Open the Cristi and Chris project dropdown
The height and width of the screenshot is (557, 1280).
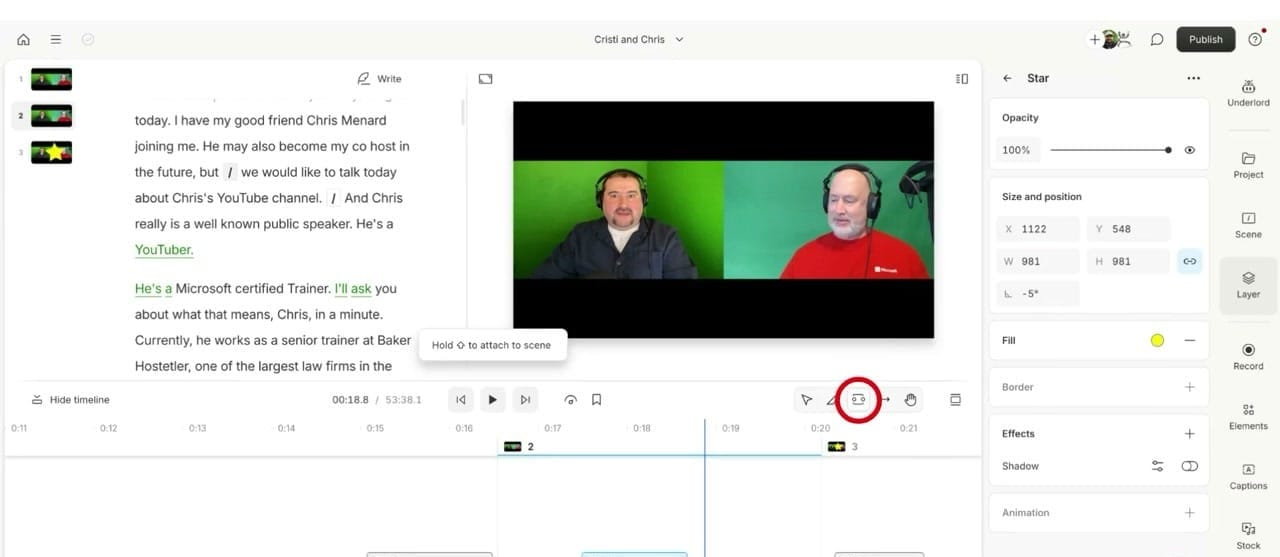[638, 40]
